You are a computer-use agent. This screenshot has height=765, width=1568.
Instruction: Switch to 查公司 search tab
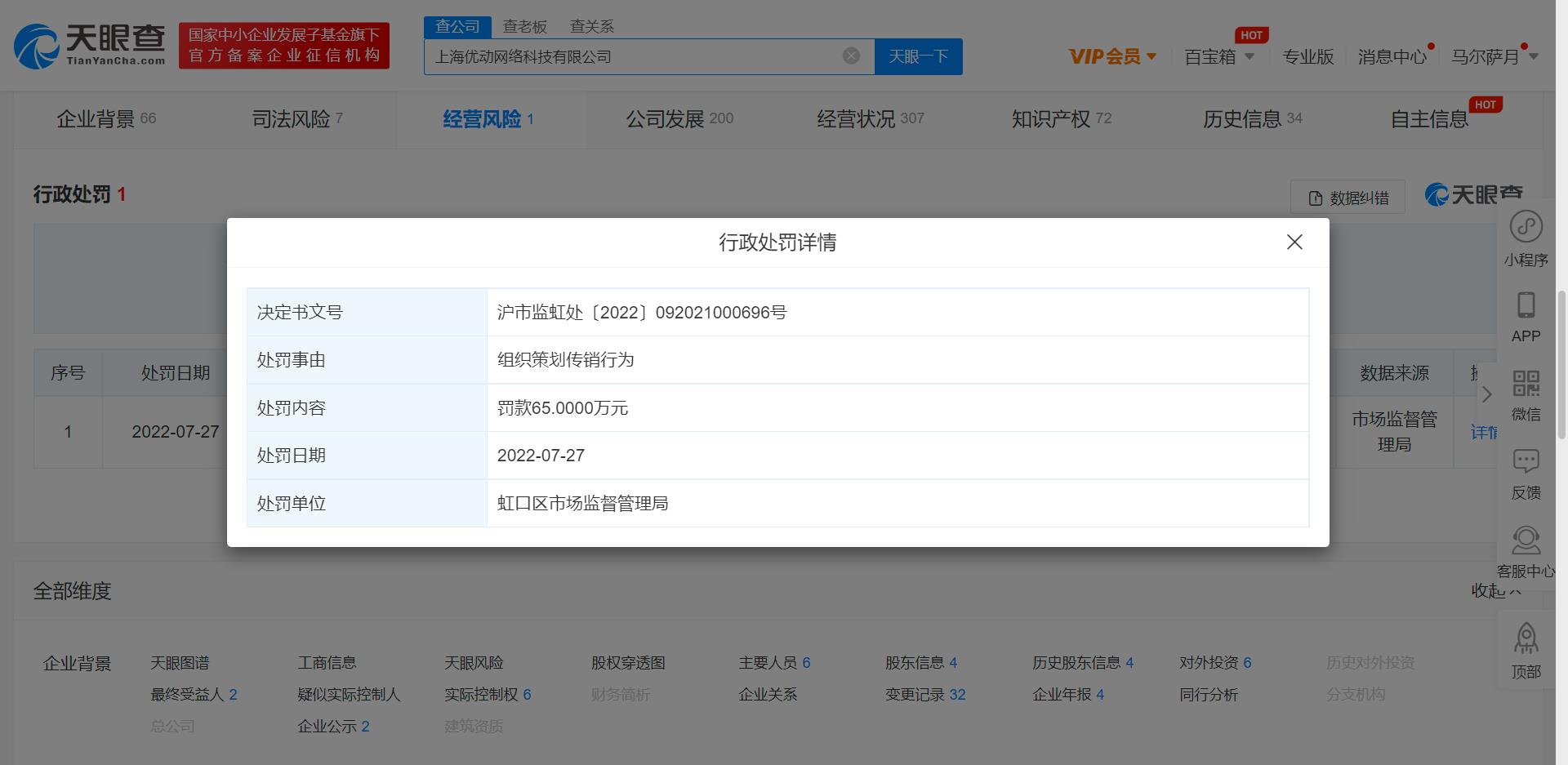tap(457, 26)
